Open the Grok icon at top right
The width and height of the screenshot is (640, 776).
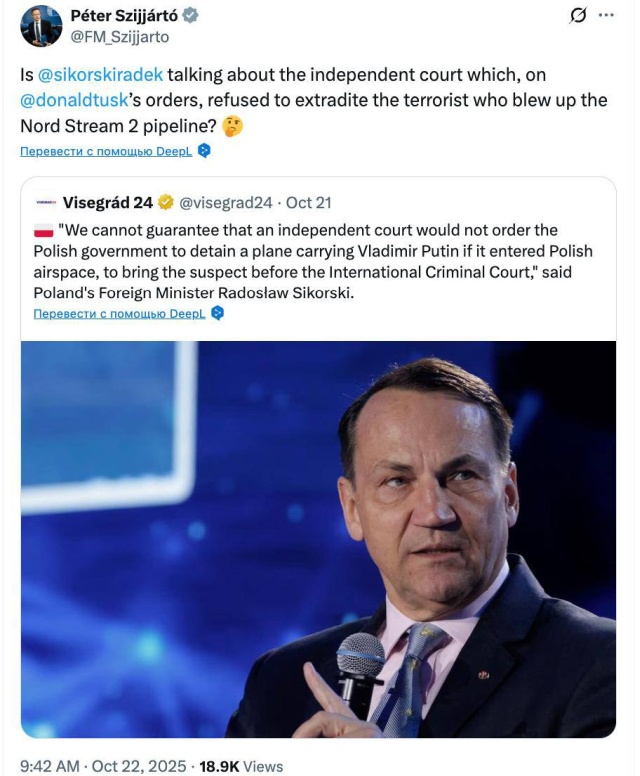coord(577,15)
